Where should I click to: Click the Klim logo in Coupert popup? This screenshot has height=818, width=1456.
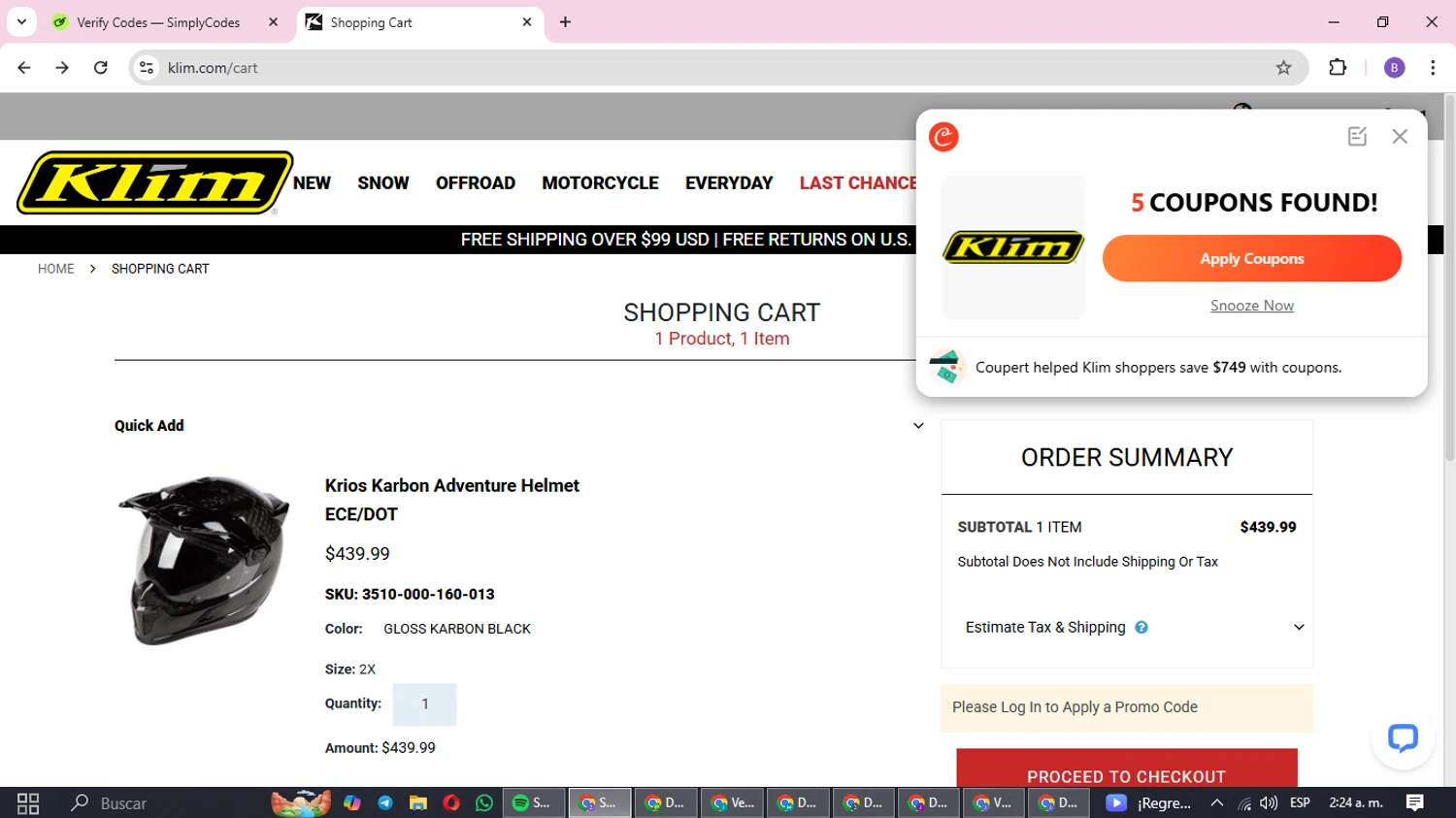pyautogui.click(x=1013, y=247)
